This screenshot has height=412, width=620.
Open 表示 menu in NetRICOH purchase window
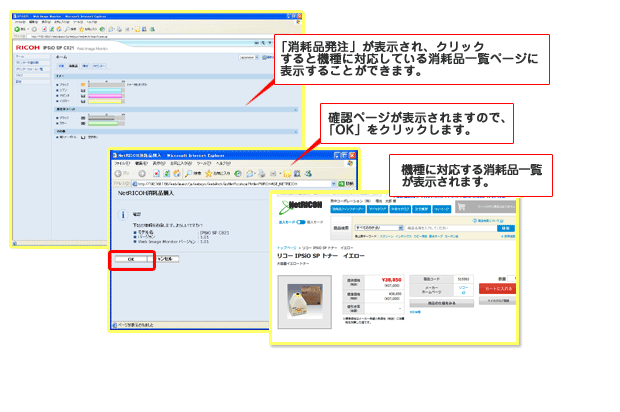(x=159, y=163)
